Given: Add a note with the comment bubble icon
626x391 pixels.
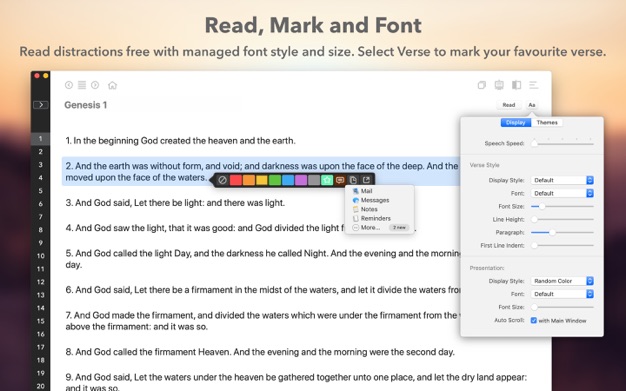Looking at the screenshot, I should point(340,180).
